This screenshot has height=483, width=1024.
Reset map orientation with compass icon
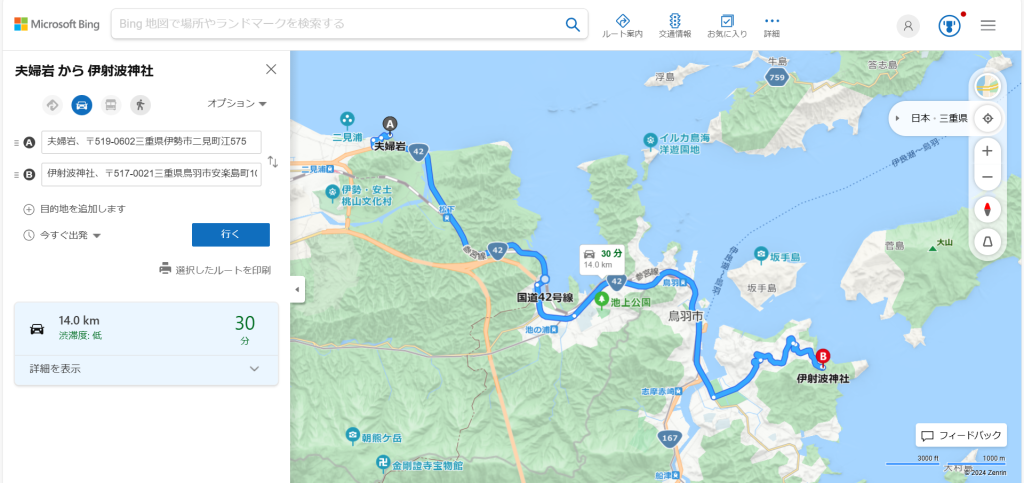pos(987,210)
